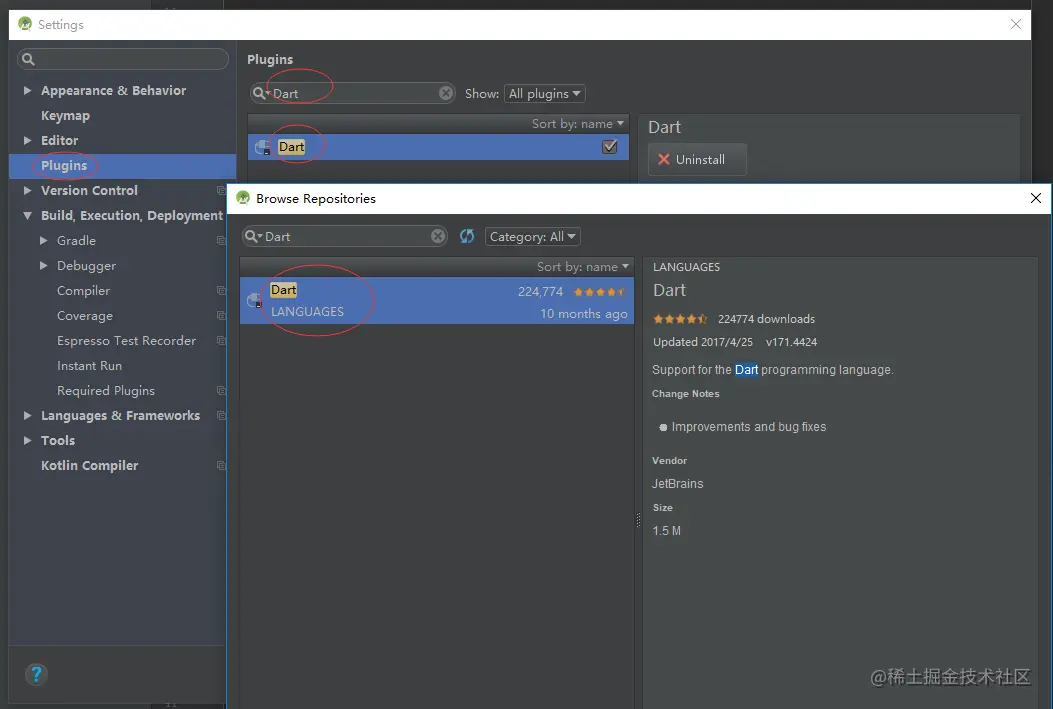This screenshot has width=1053, height=709.
Task: Click the Plugins search magnifier icon
Action: click(x=259, y=93)
